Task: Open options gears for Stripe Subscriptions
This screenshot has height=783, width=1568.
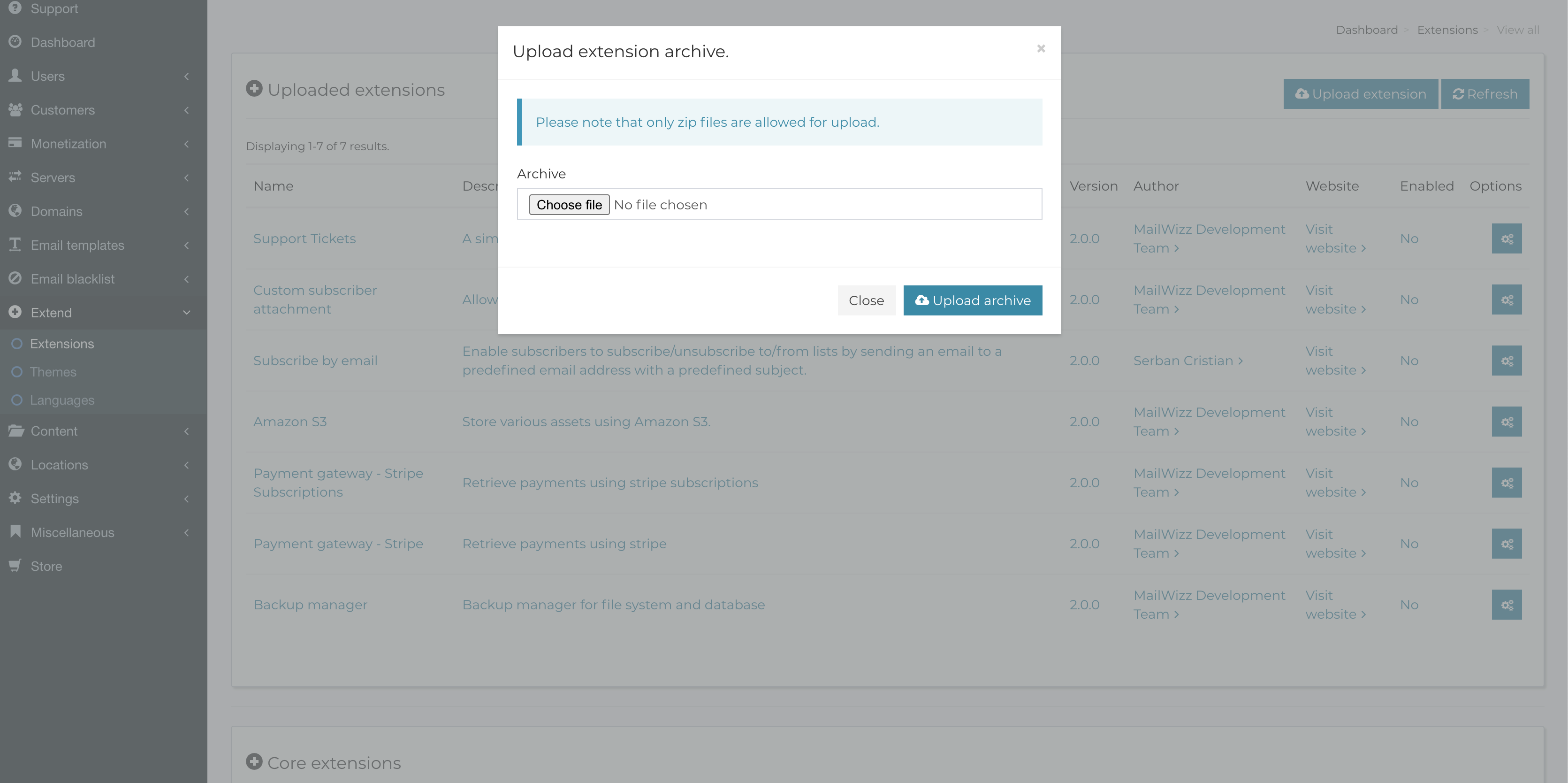Action: point(1507,483)
